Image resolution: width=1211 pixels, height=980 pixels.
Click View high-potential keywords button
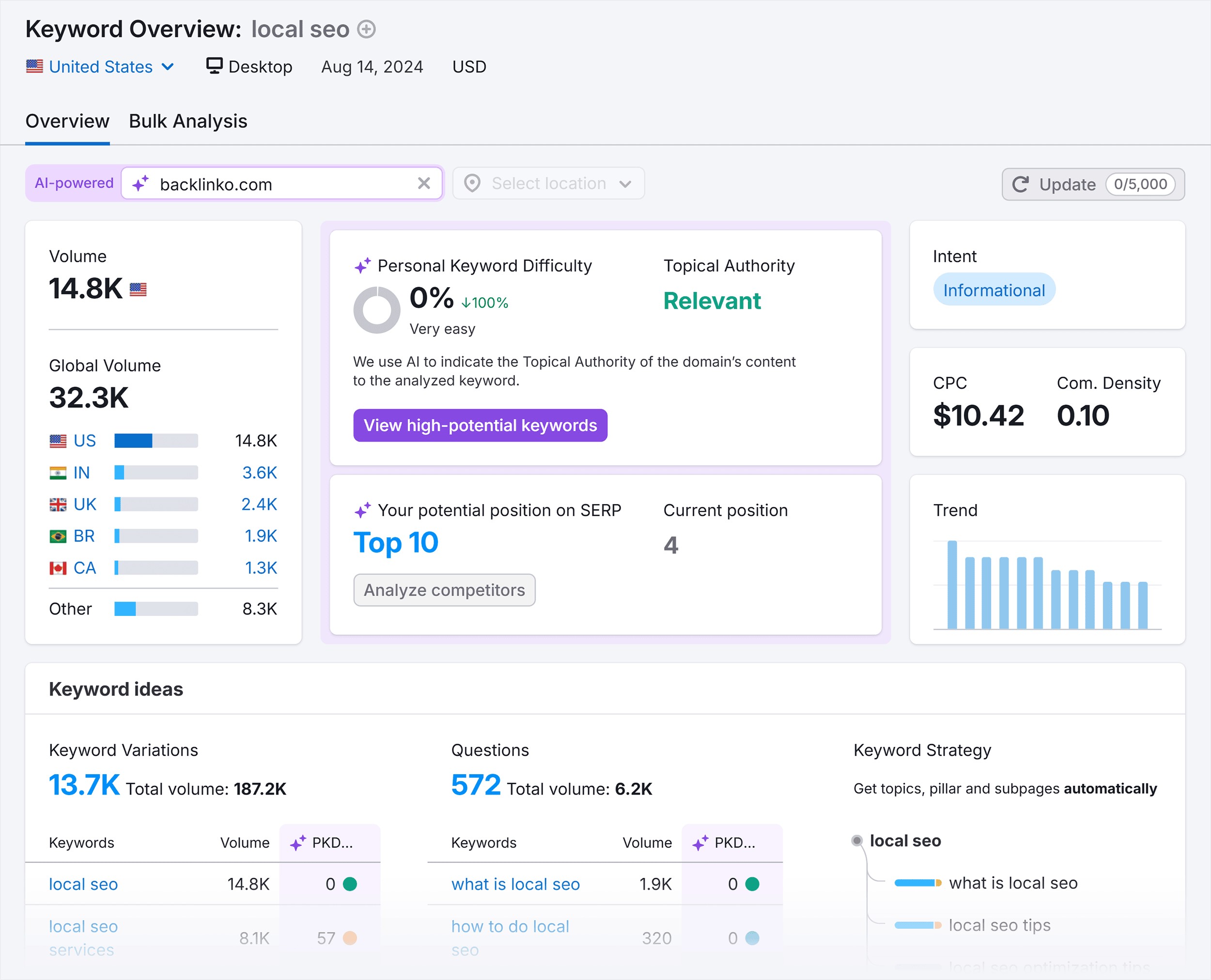(x=480, y=425)
